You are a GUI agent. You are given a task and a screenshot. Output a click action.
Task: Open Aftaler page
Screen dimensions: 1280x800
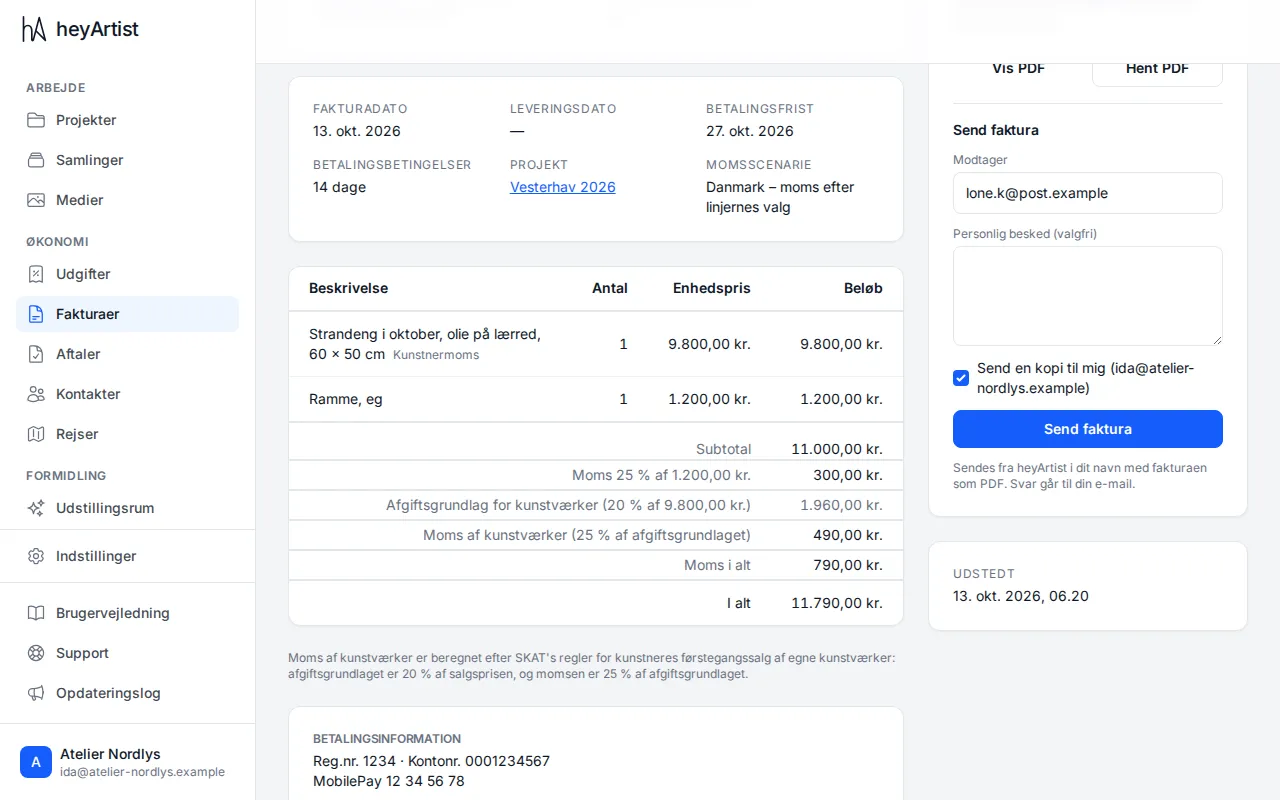127,354
